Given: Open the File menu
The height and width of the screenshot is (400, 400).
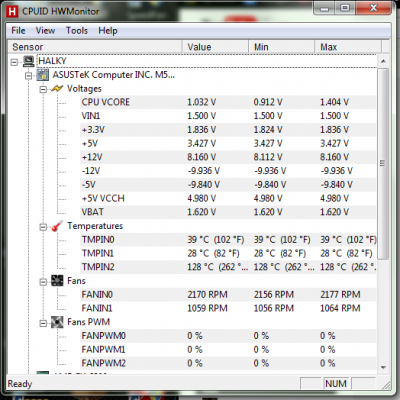Looking at the screenshot, I should pyautogui.click(x=18, y=31).
